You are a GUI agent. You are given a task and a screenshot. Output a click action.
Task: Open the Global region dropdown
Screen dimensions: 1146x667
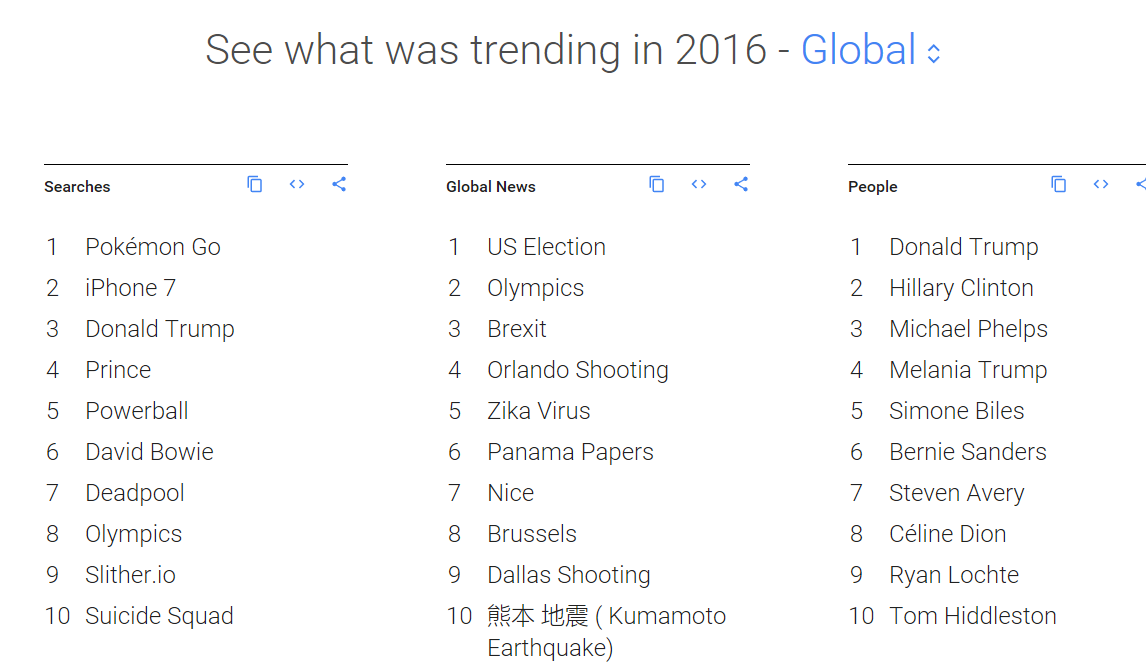tap(859, 50)
